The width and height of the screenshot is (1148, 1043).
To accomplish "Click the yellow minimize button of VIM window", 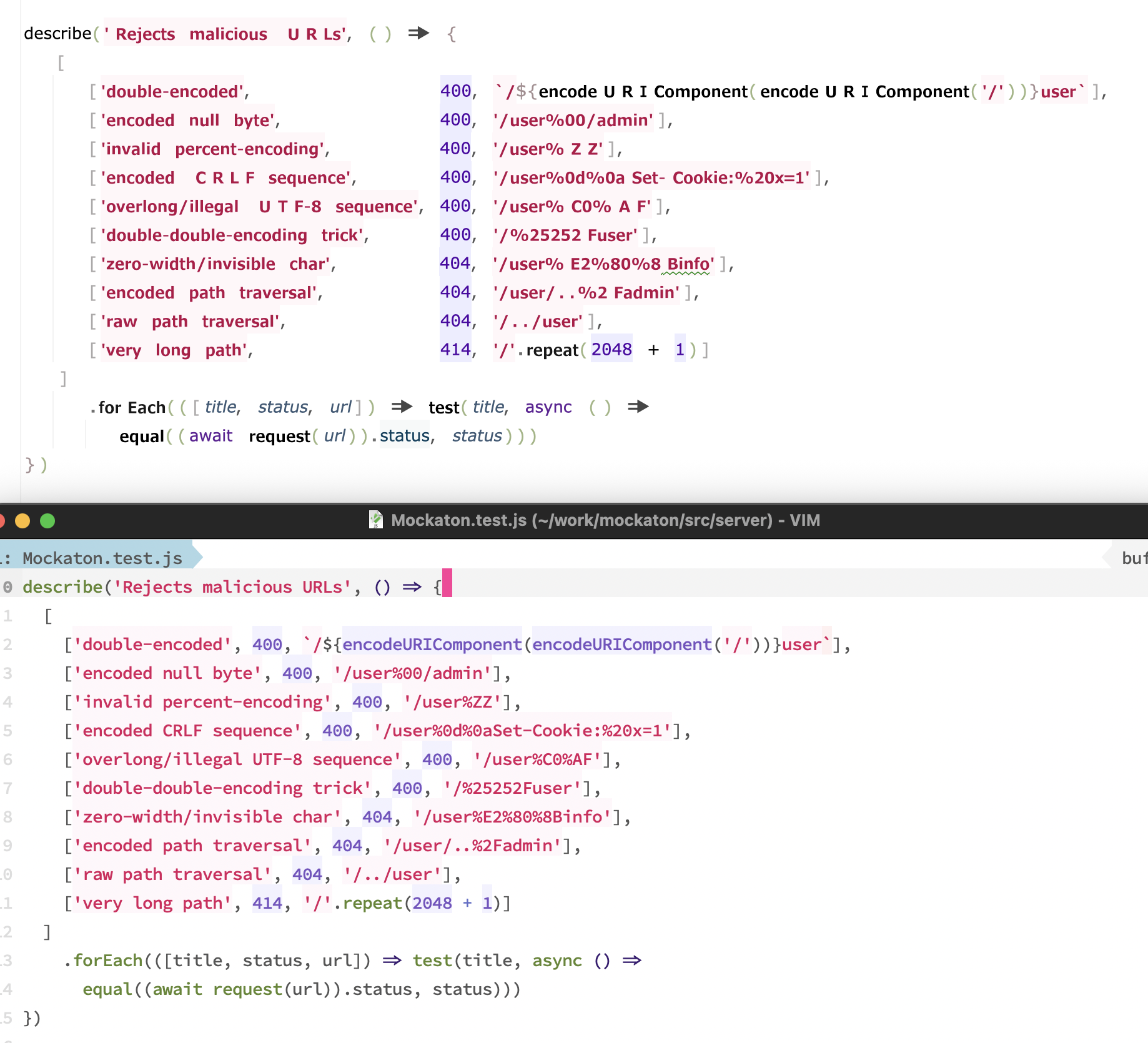I will coord(22,520).
